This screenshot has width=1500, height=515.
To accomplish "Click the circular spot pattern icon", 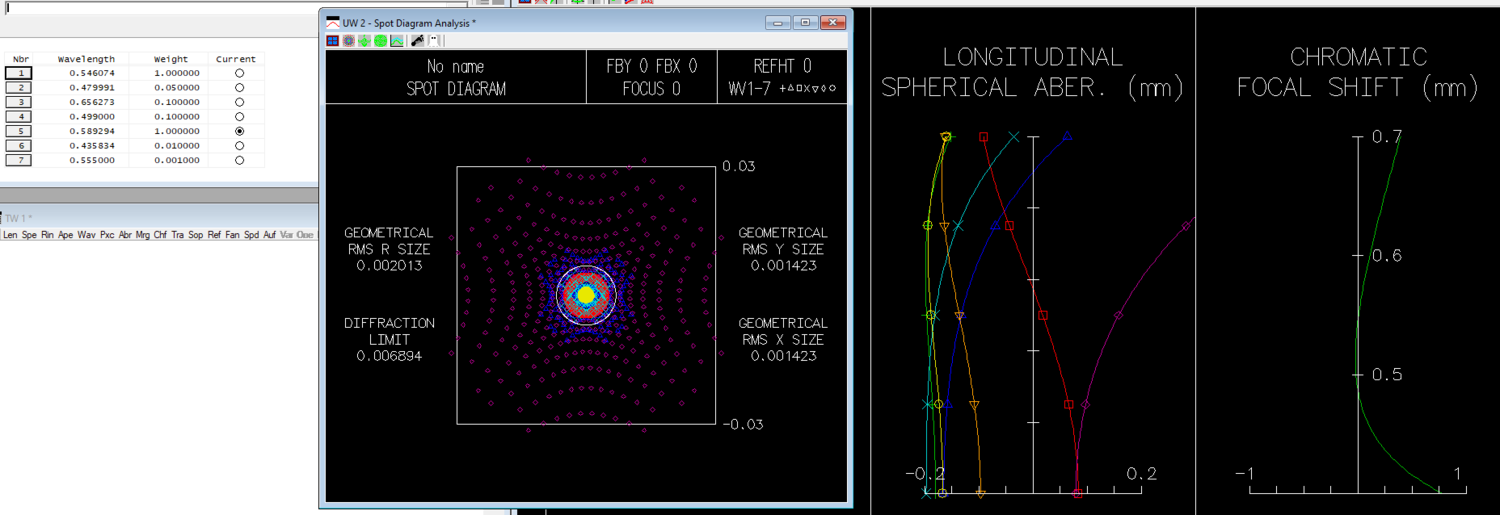I will [x=349, y=41].
